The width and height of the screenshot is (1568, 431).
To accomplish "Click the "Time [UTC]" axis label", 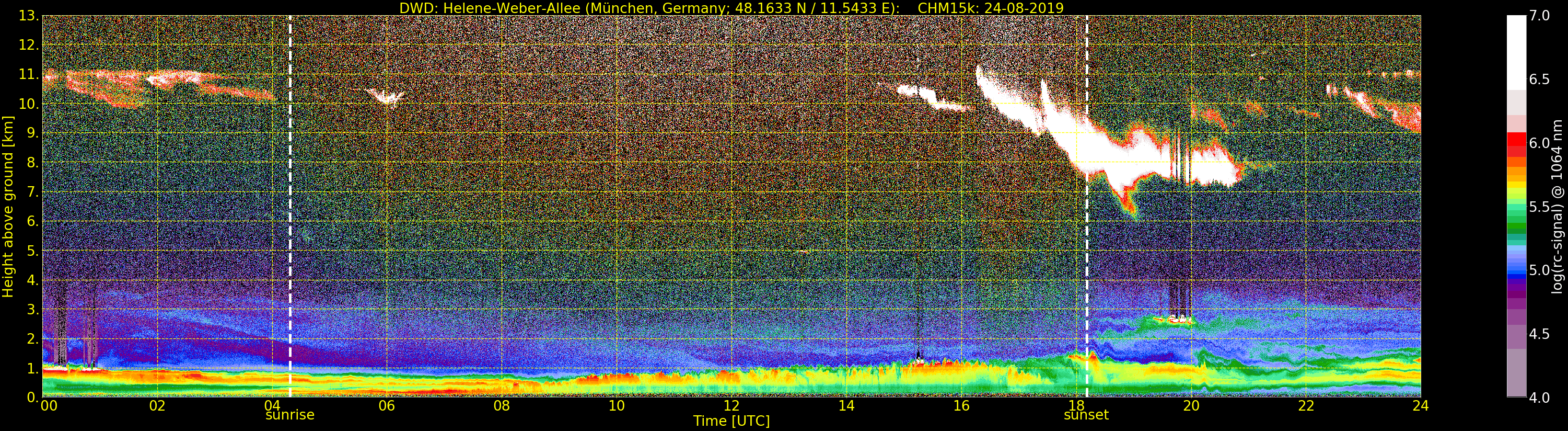I will click(731, 421).
